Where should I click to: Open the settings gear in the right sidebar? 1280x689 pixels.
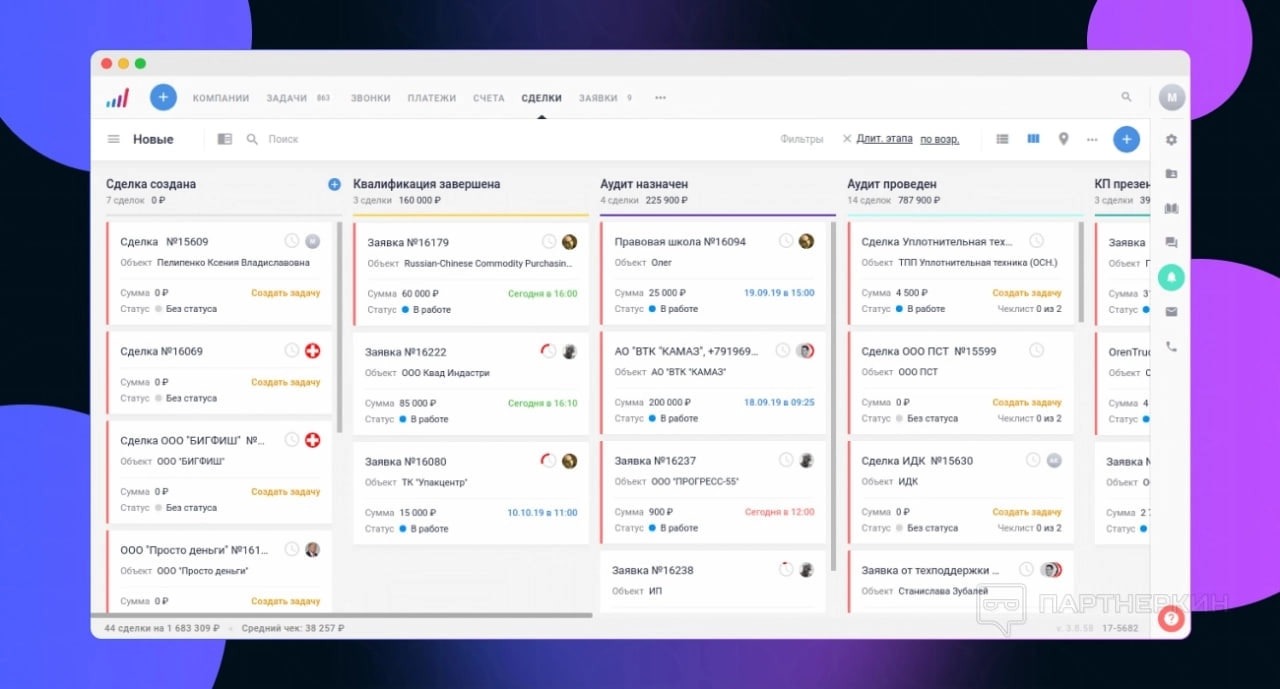pos(1171,140)
